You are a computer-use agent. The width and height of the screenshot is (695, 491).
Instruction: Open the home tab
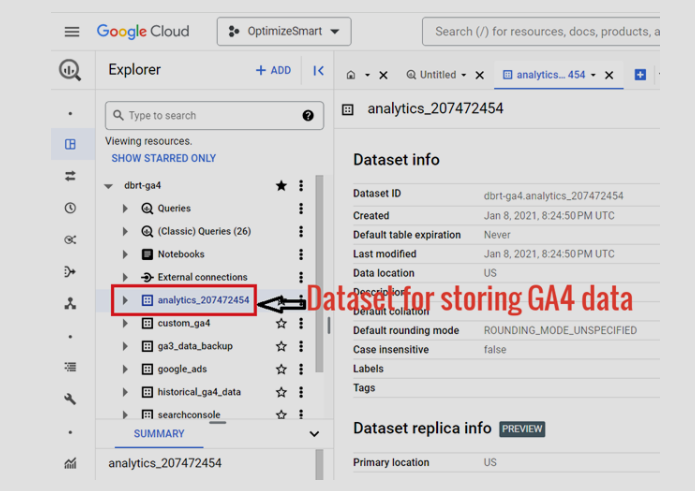[x=351, y=75]
